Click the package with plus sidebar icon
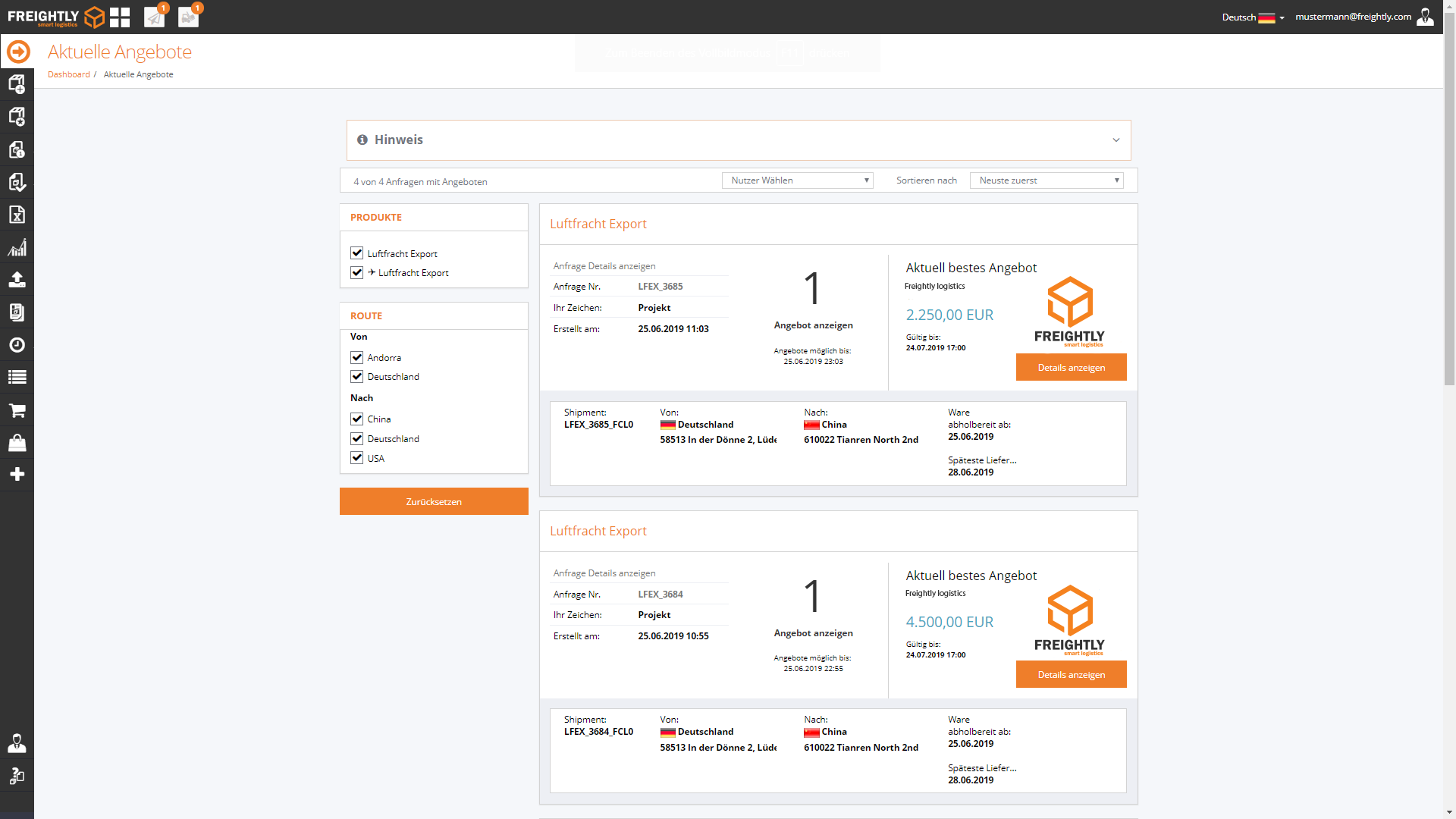The height and width of the screenshot is (819, 1456). (17, 84)
